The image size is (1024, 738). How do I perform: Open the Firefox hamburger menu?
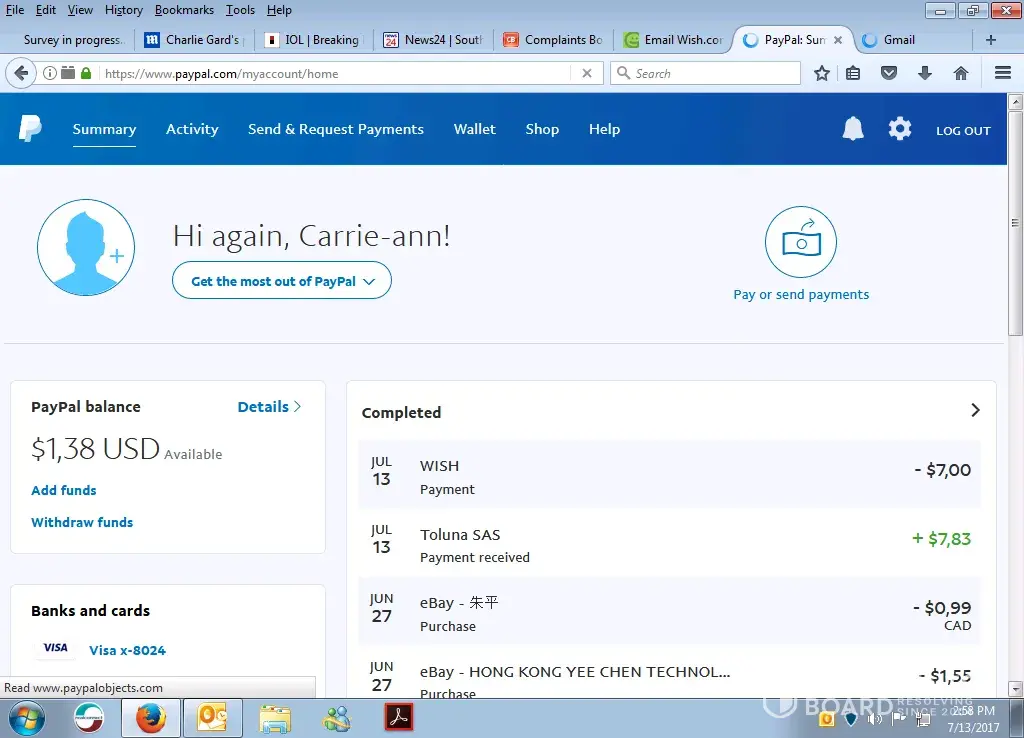[1003, 73]
